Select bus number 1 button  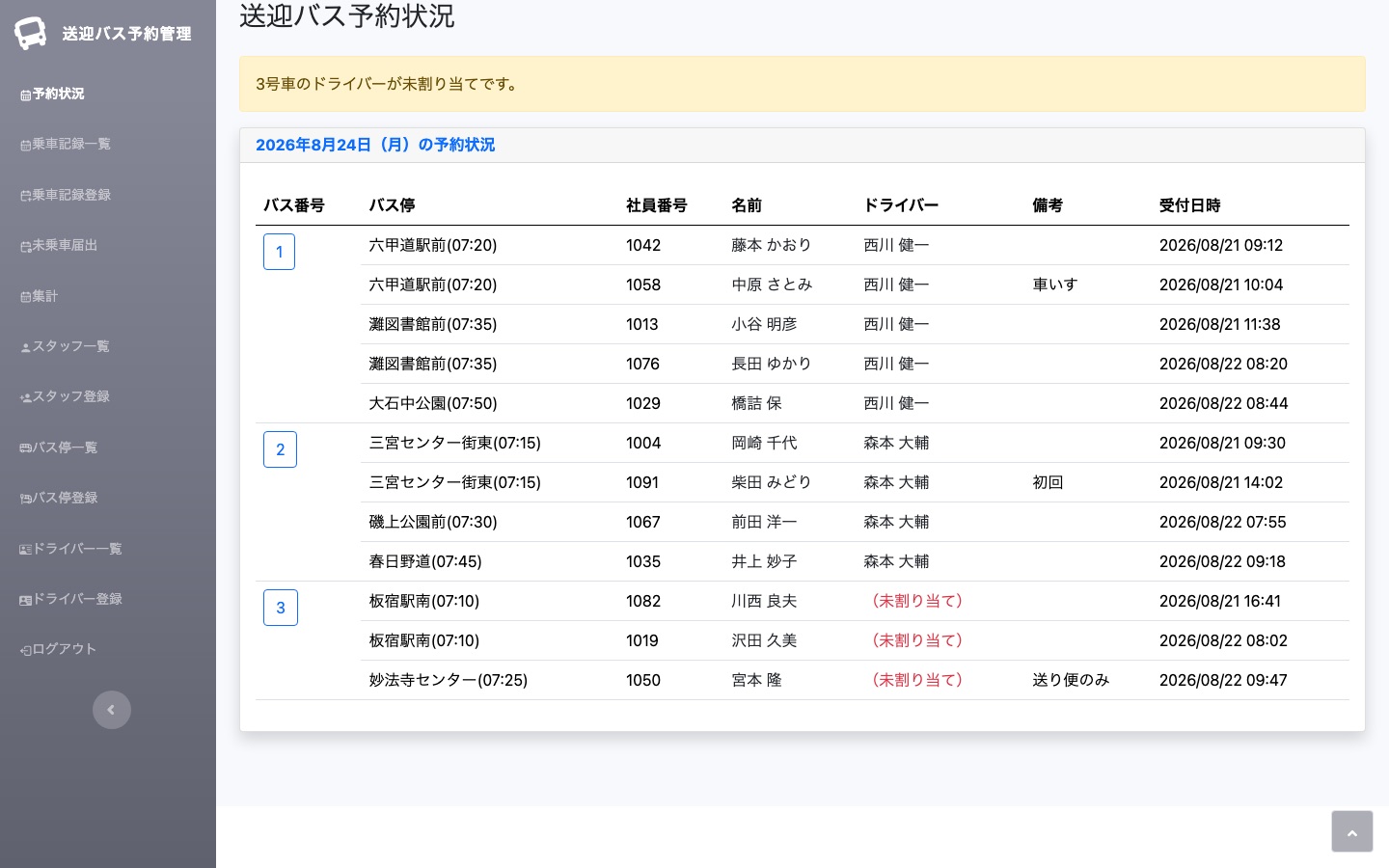click(279, 252)
